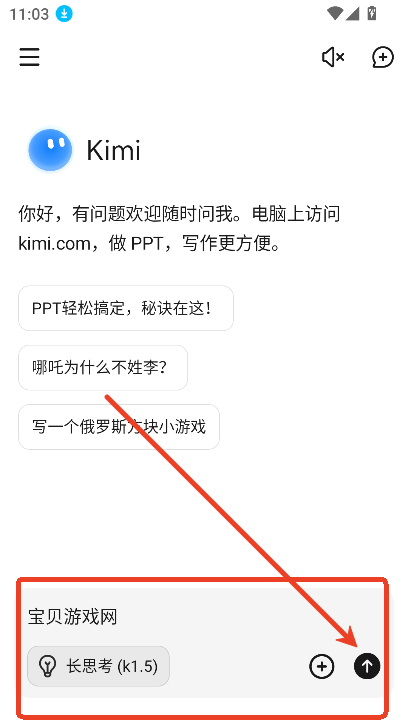
Task: Tap the cellular signal icon
Action: 352,13
